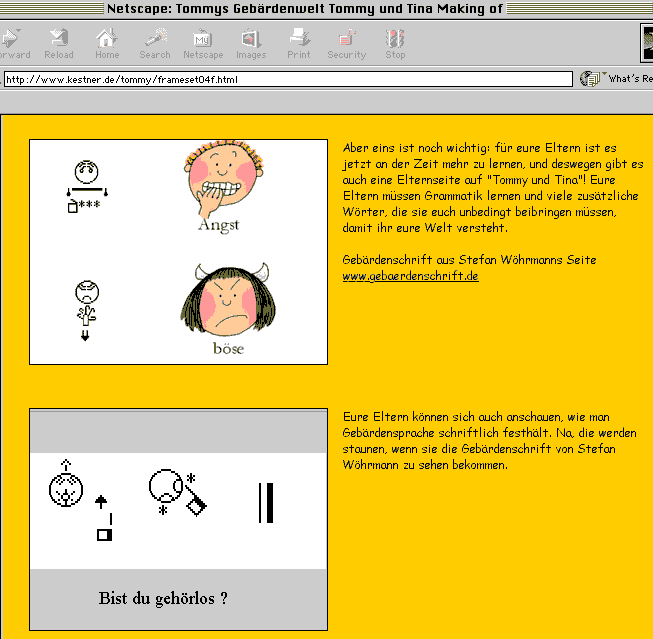
Task: Click the "böse" caption text
Action: click(x=228, y=348)
